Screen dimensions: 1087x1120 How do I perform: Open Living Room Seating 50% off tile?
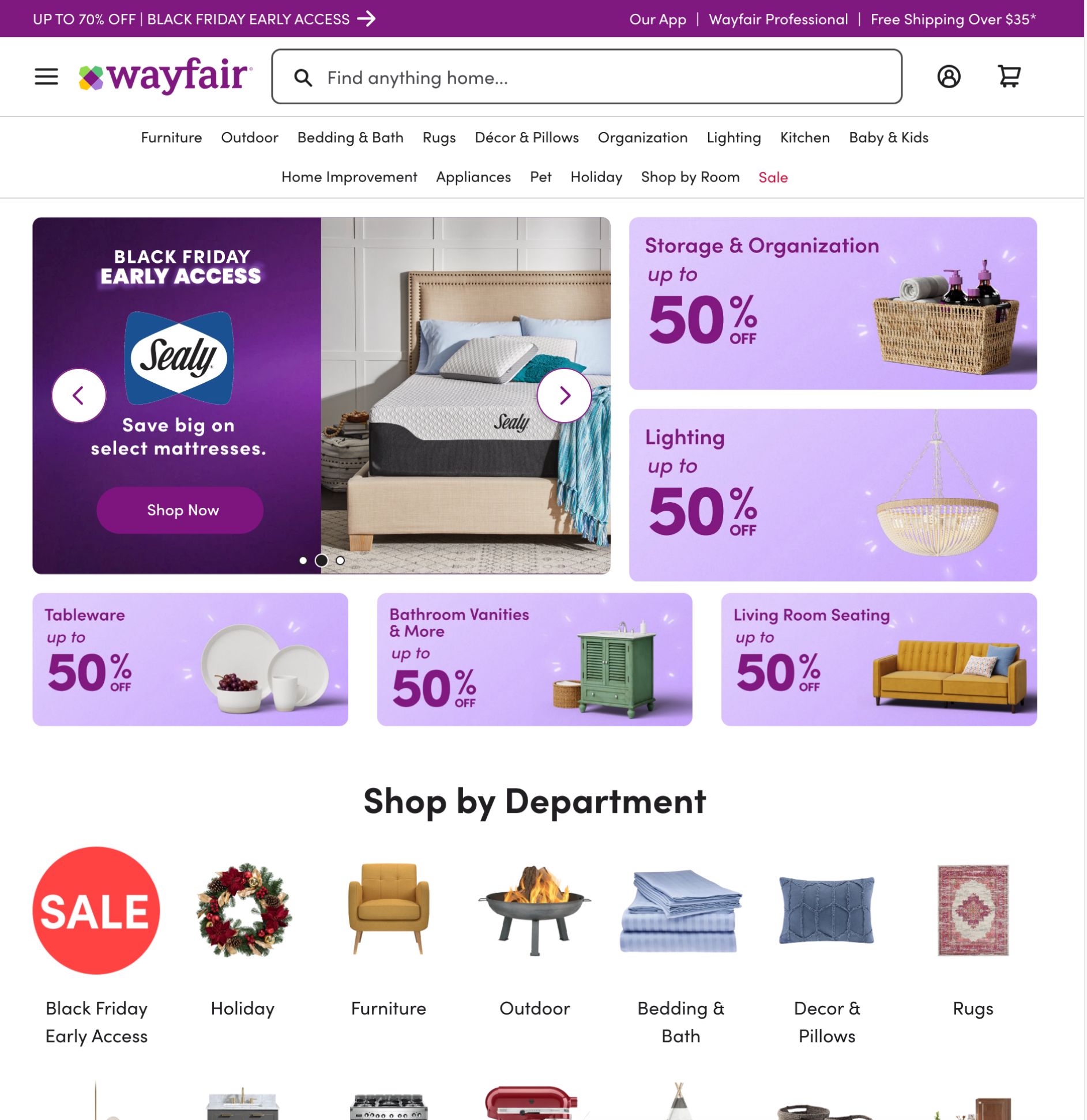point(879,659)
